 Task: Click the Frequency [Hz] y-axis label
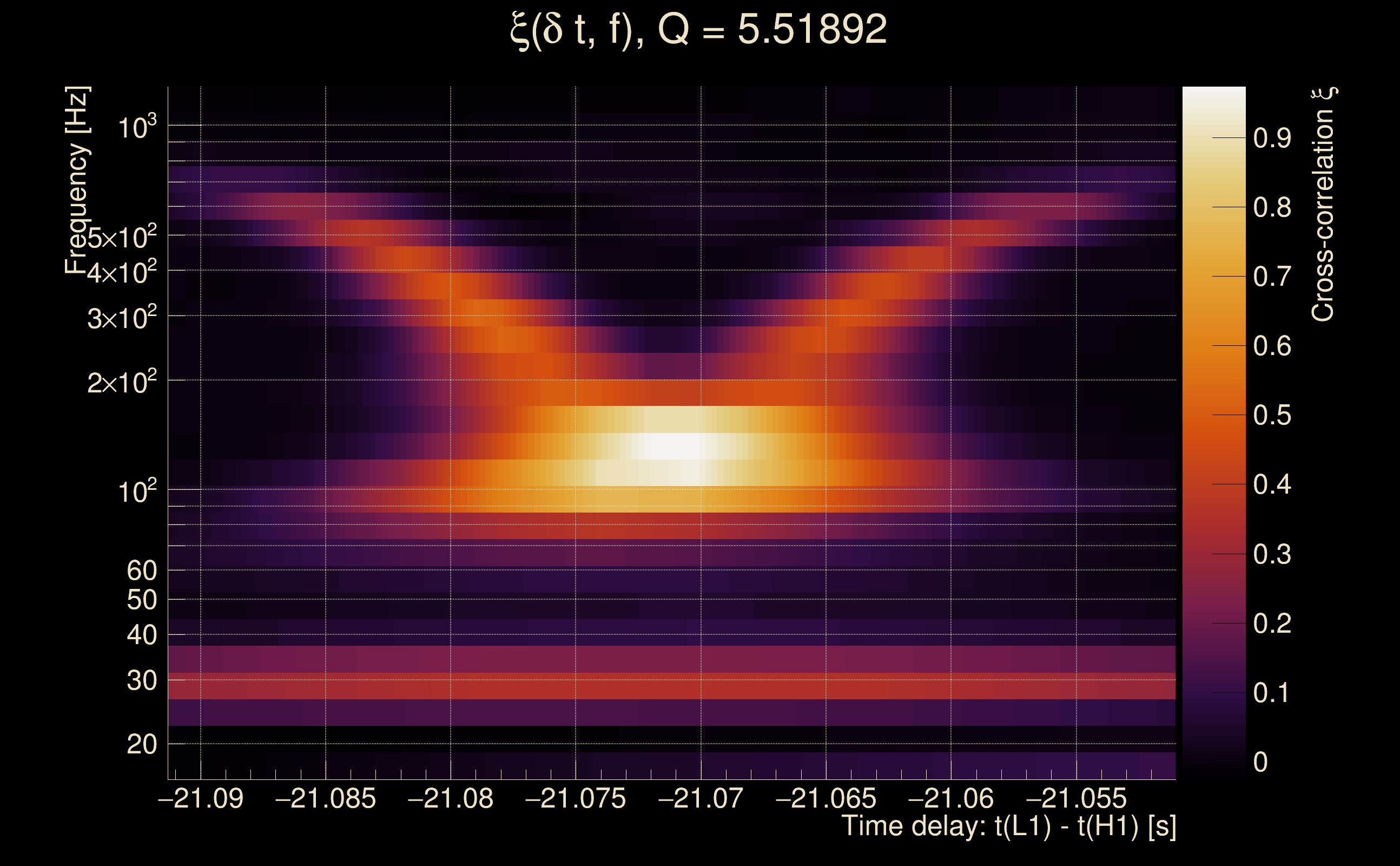pyautogui.click(x=77, y=180)
